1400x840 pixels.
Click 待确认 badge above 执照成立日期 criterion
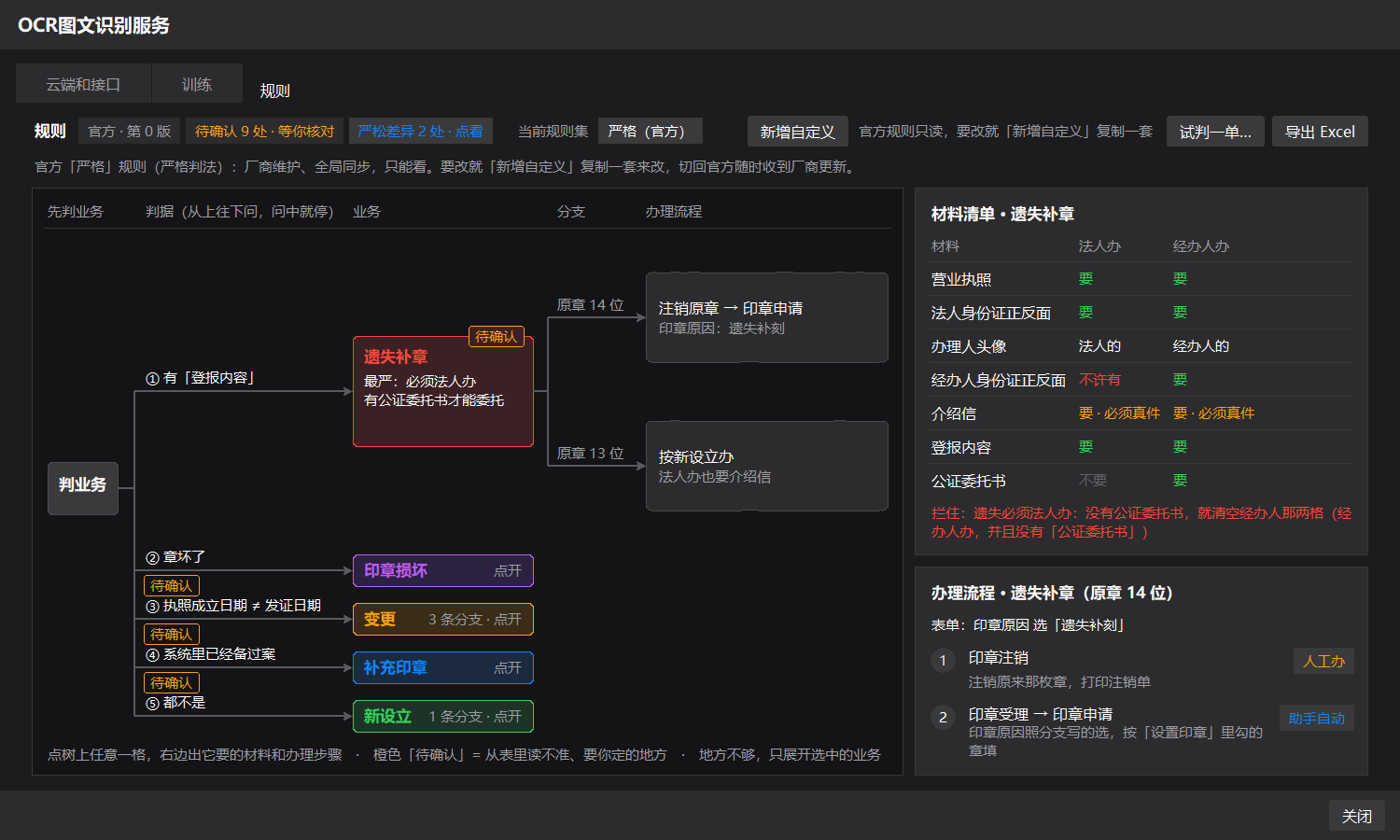(x=172, y=585)
